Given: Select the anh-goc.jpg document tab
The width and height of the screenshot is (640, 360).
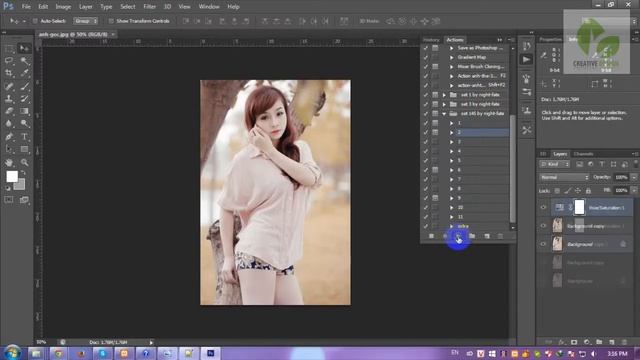Looking at the screenshot, I should pyautogui.click(x=73, y=35).
